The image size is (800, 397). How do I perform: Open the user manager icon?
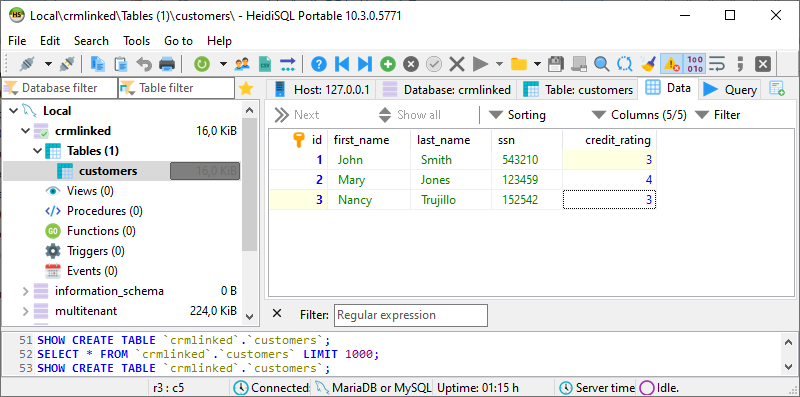tap(242, 64)
